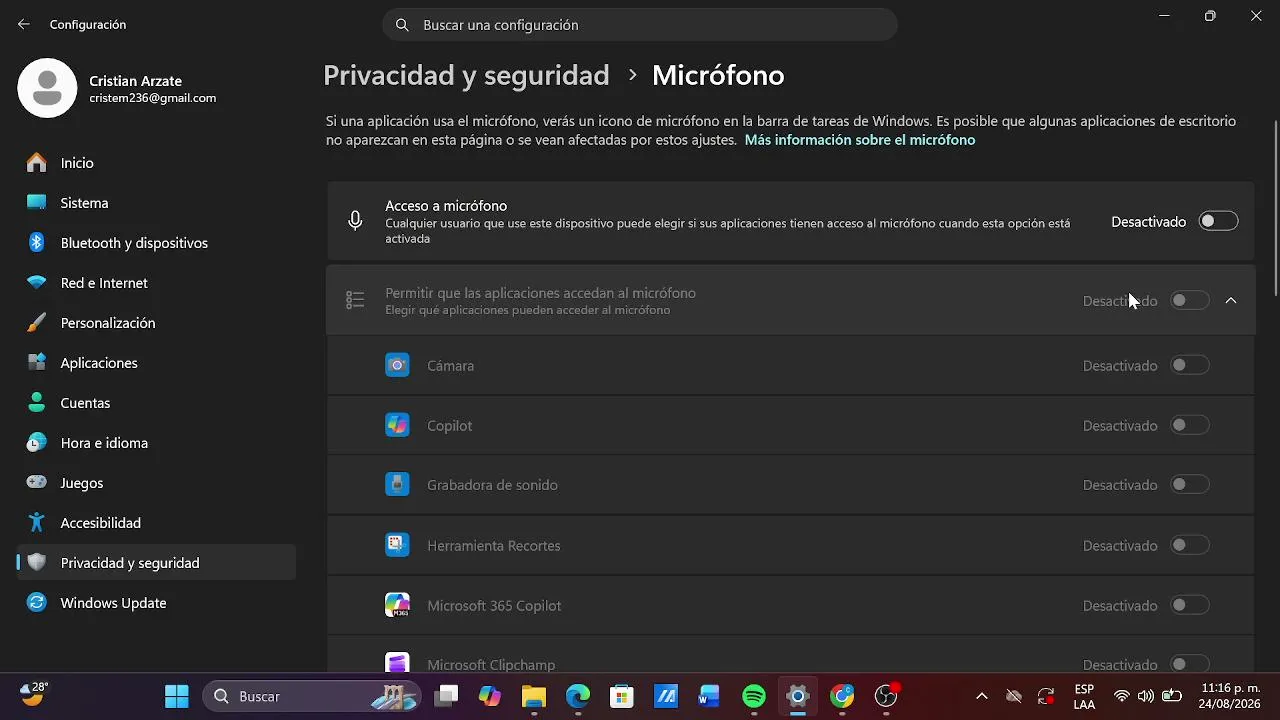Open Windows Update settings
Image resolution: width=1280 pixels, height=720 pixels.
[x=156, y=603]
